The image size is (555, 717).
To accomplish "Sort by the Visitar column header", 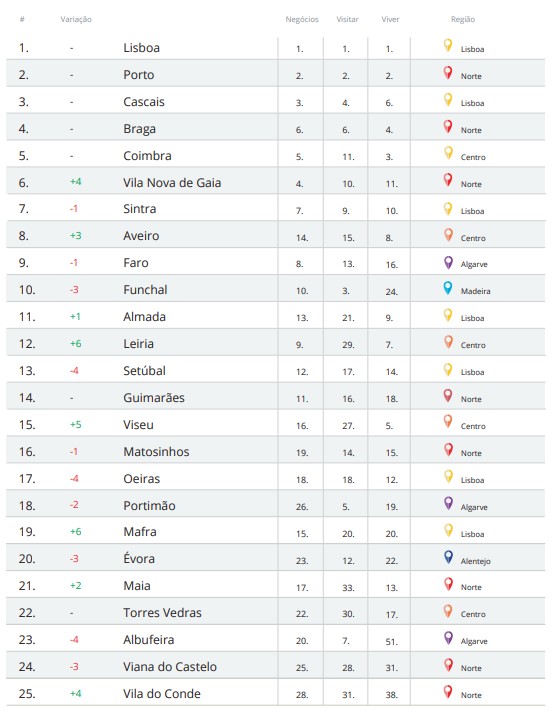I will [347, 19].
